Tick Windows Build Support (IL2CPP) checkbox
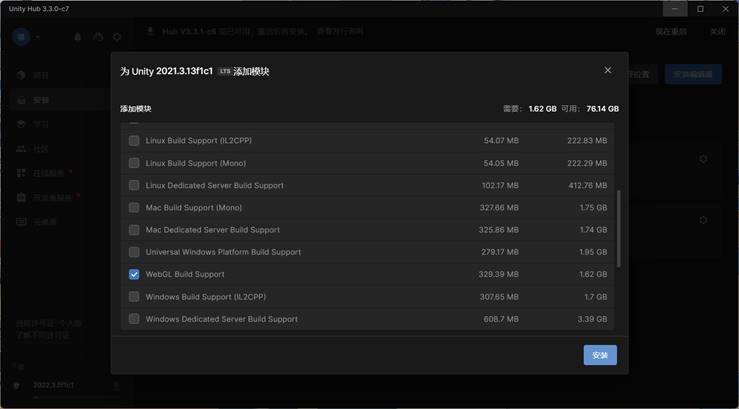 point(134,297)
